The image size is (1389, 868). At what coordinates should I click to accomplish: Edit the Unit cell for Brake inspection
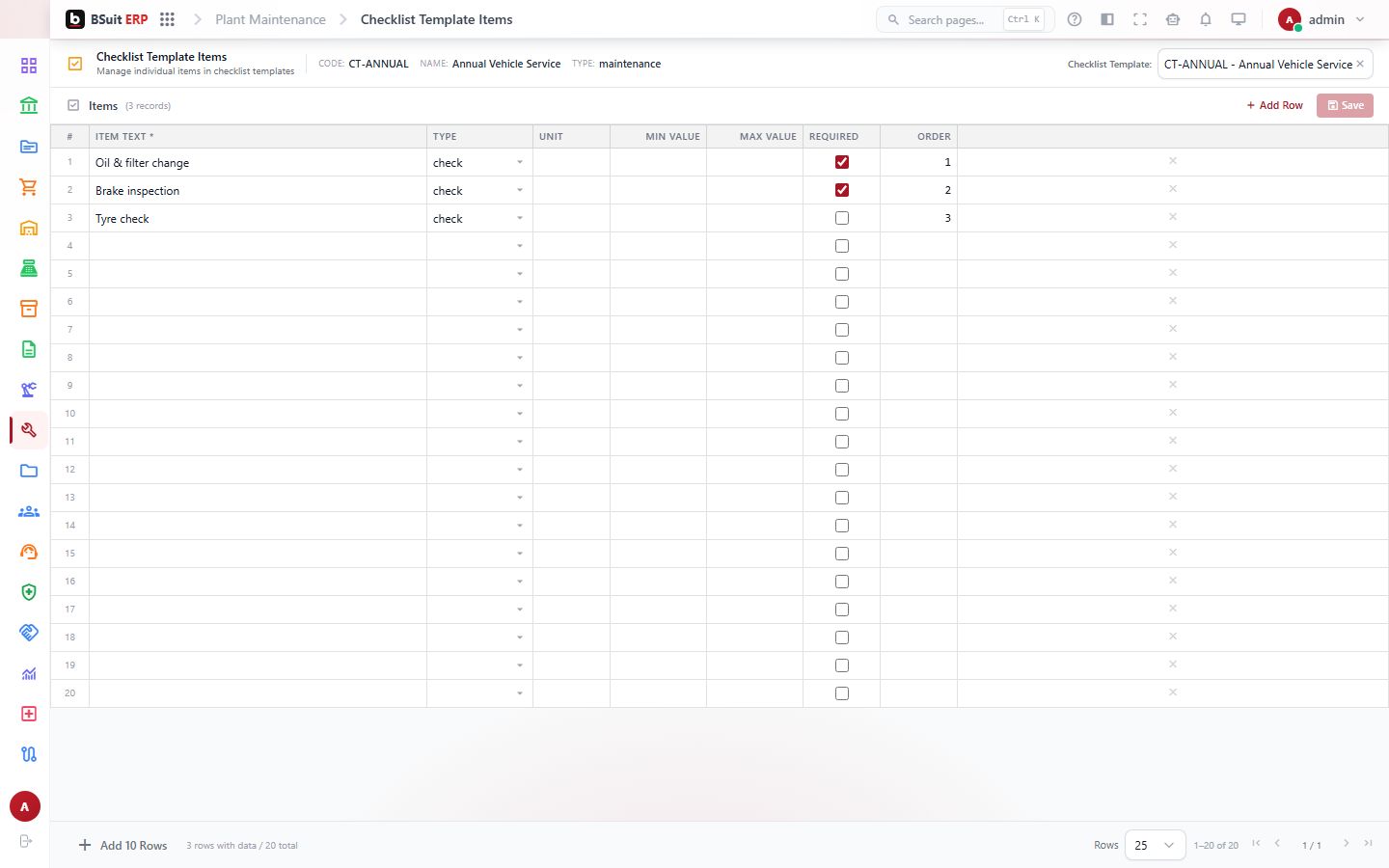click(x=571, y=190)
